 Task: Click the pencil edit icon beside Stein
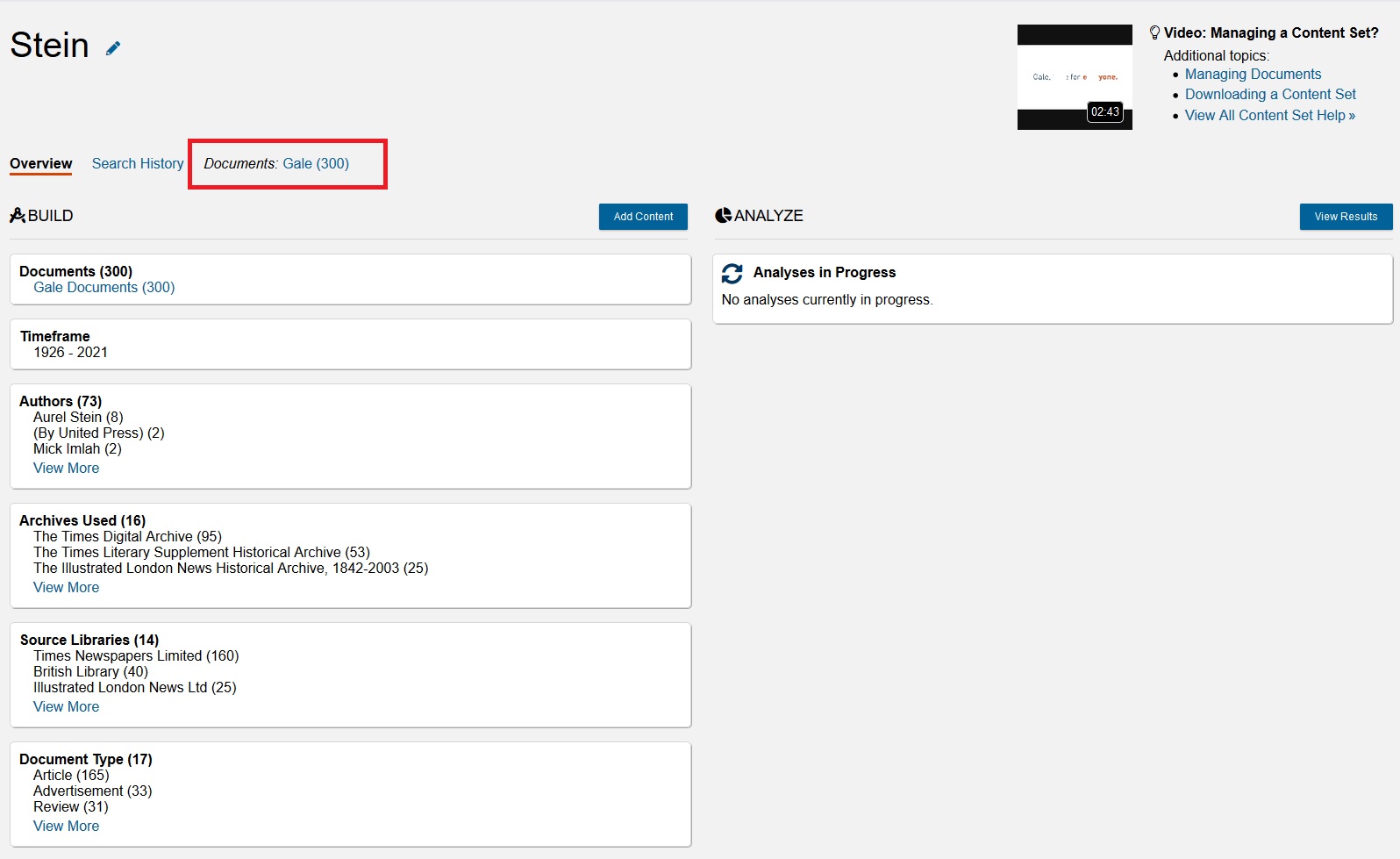(113, 48)
